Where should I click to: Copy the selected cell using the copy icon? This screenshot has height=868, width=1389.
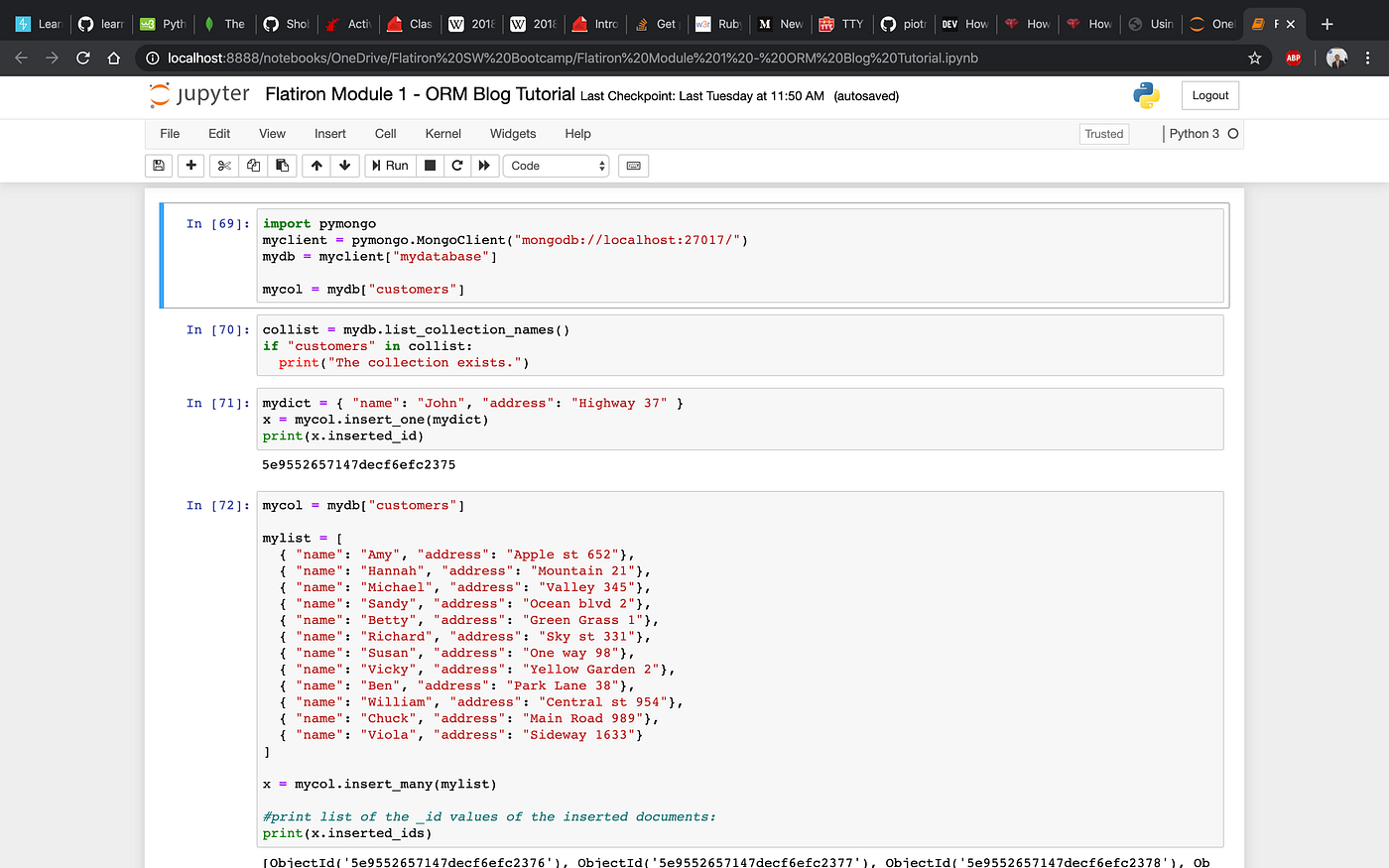[x=253, y=165]
